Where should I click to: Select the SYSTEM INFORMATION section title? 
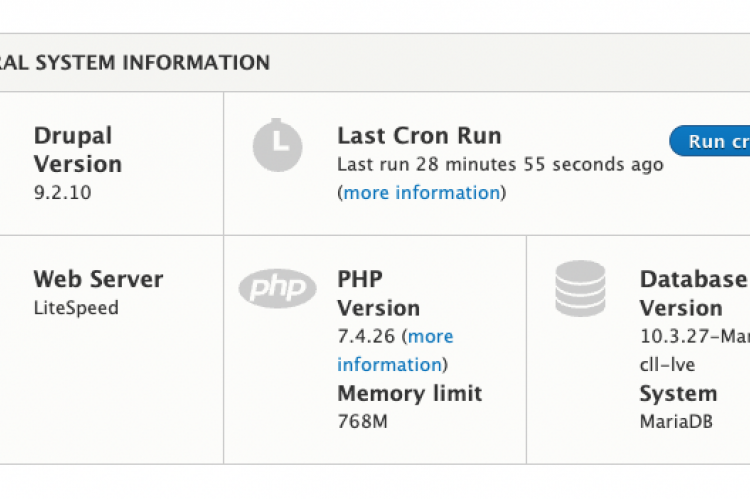click(x=135, y=63)
